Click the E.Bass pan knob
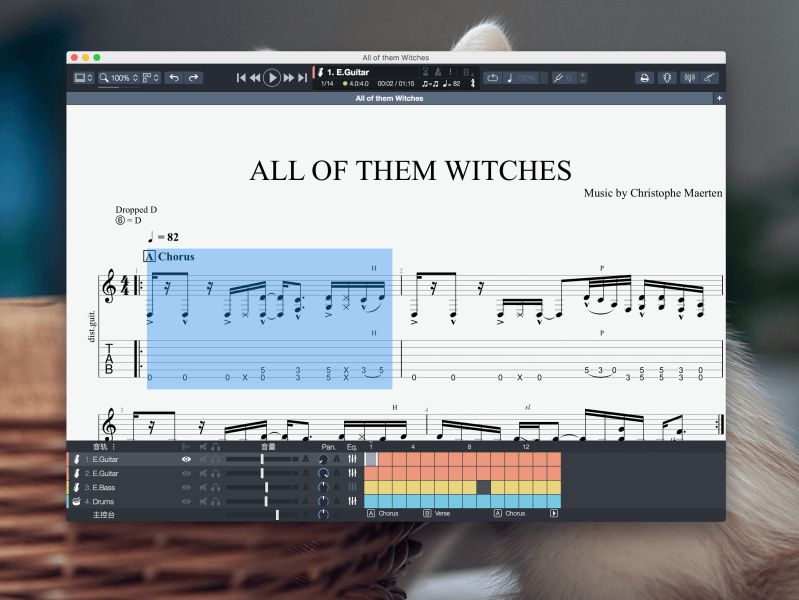The height and width of the screenshot is (600, 799). point(323,487)
